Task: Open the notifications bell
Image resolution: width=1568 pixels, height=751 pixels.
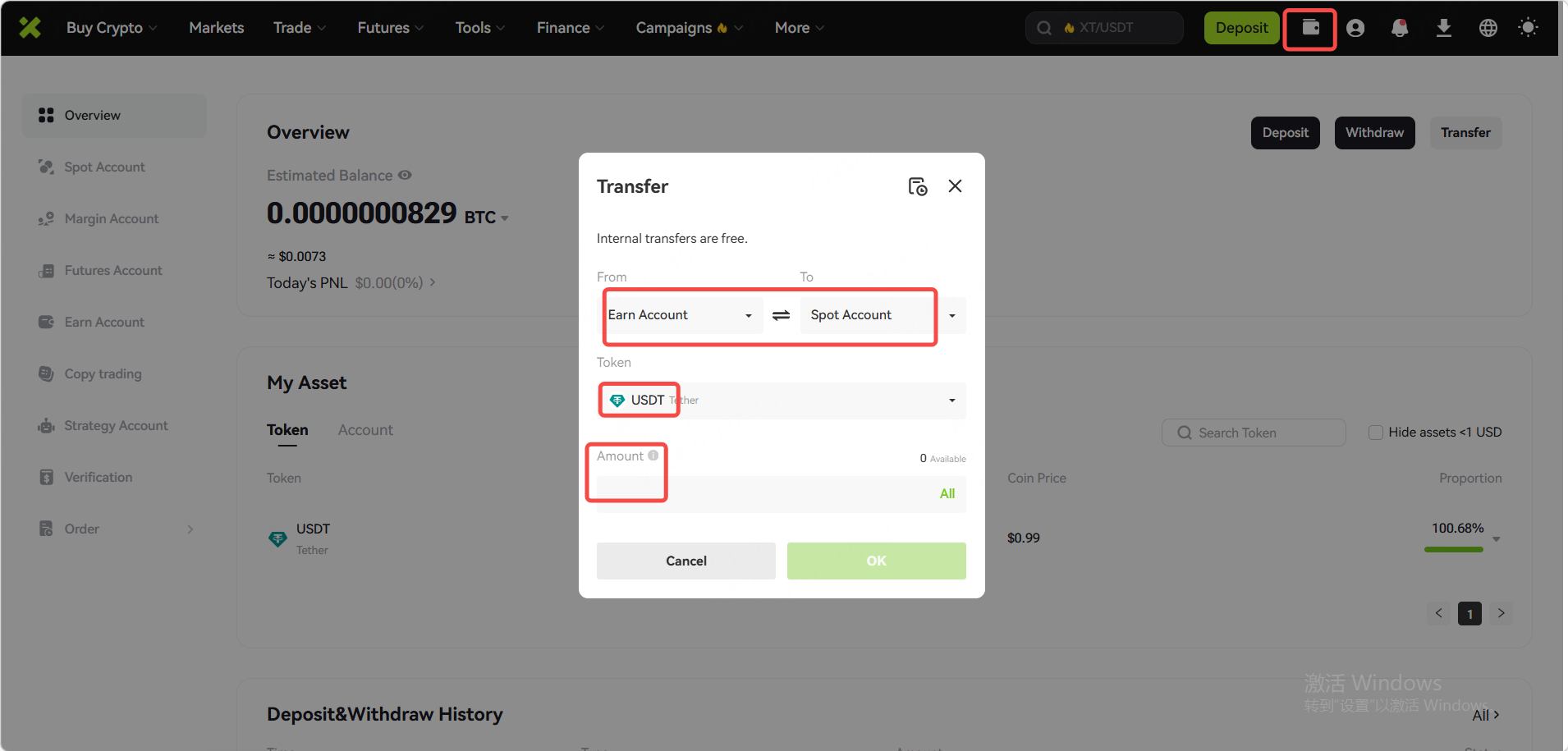Action: point(1400,28)
